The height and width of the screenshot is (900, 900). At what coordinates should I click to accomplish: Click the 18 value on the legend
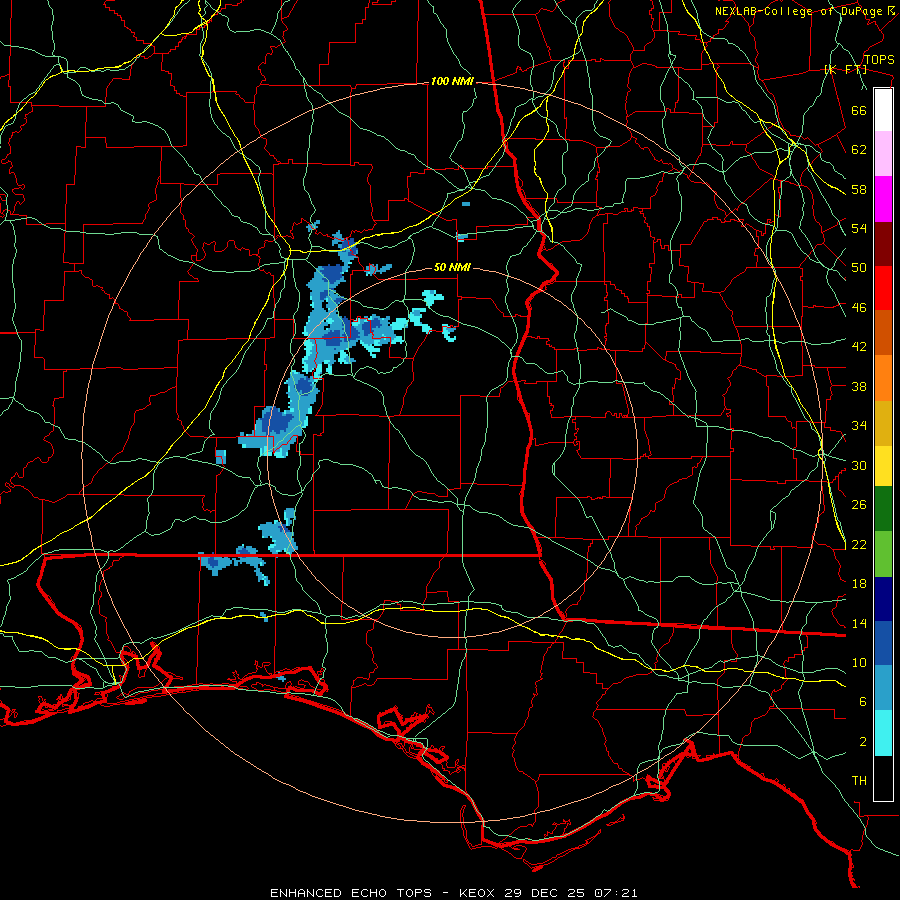point(859,584)
